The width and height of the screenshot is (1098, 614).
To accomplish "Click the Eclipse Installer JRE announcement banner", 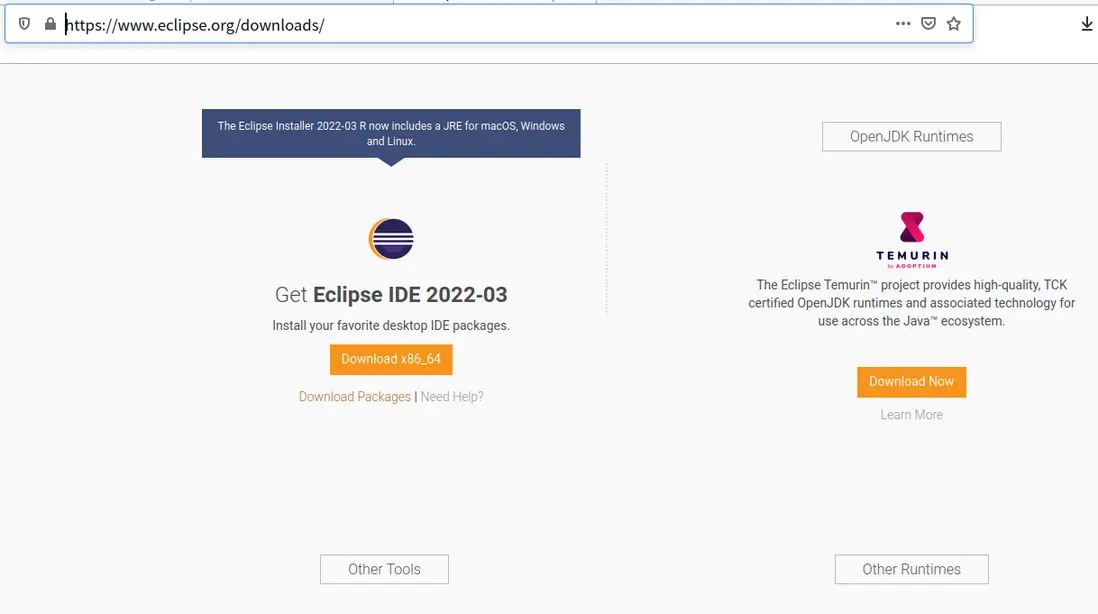I will 391,134.
